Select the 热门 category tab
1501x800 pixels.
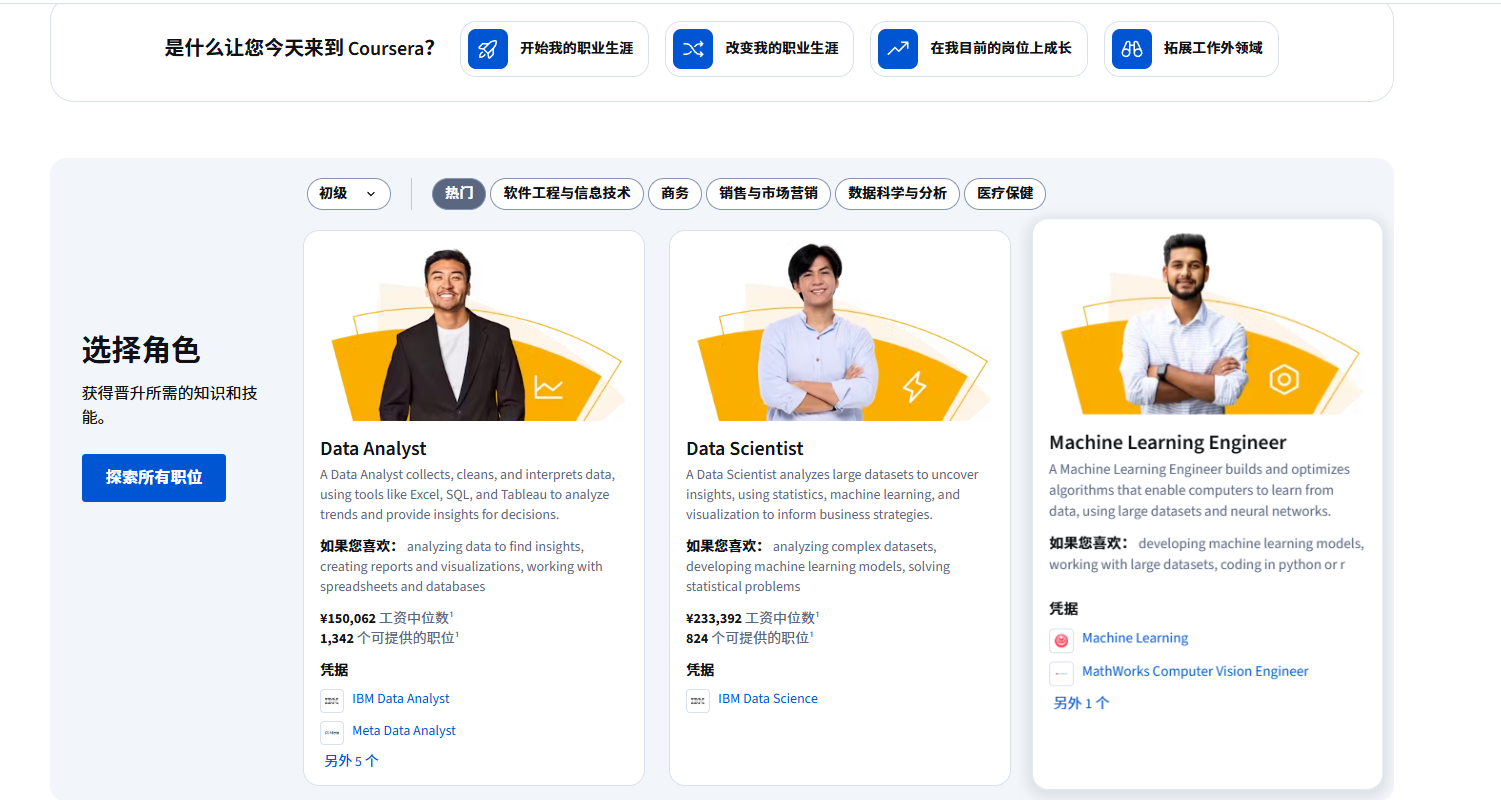[x=459, y=193]
